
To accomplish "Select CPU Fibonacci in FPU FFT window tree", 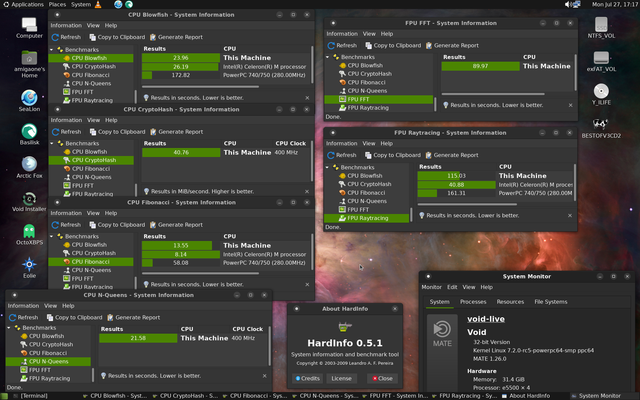I will (366, 82).
